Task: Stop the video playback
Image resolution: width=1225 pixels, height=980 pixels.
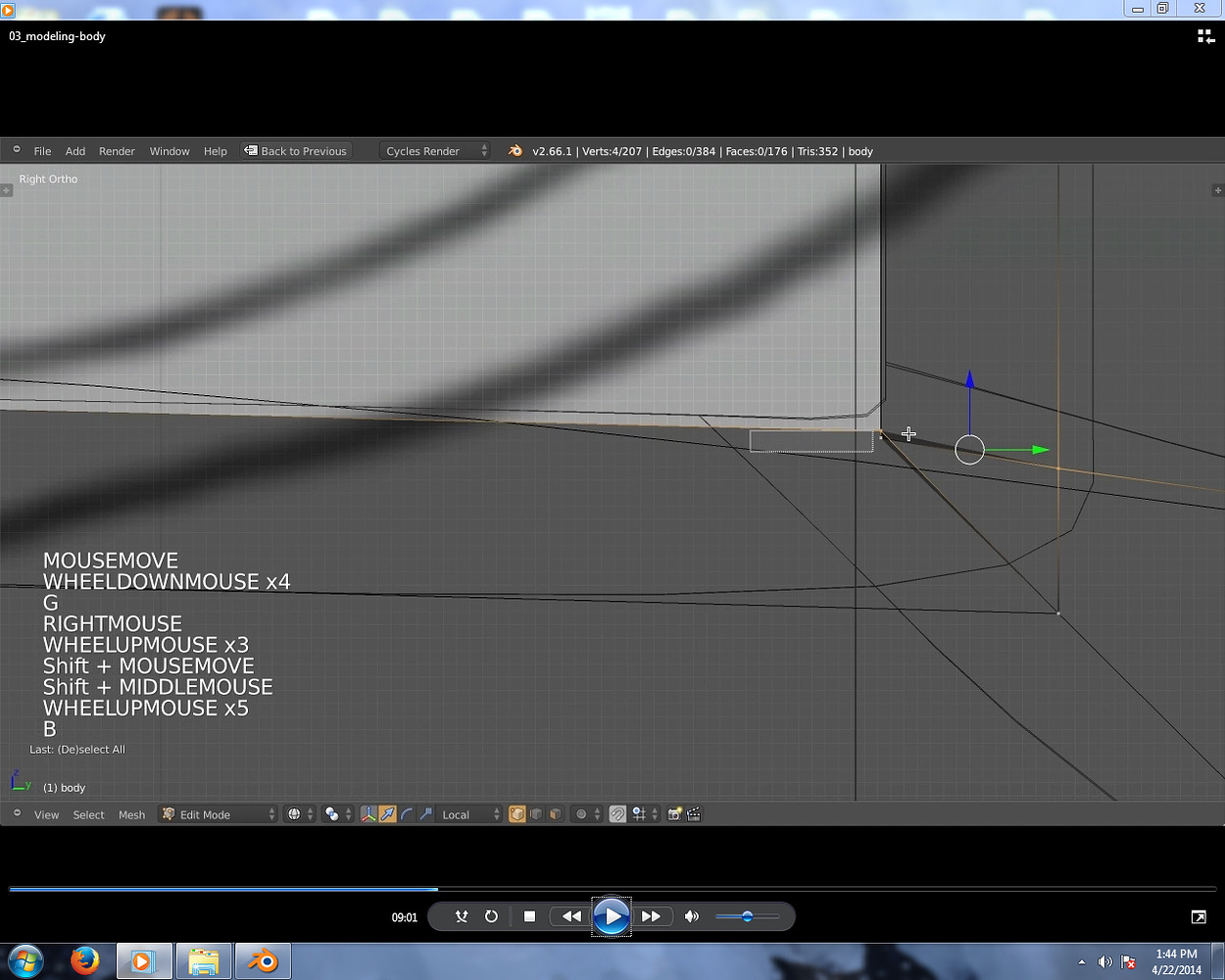Action: (x=529, y=916)
